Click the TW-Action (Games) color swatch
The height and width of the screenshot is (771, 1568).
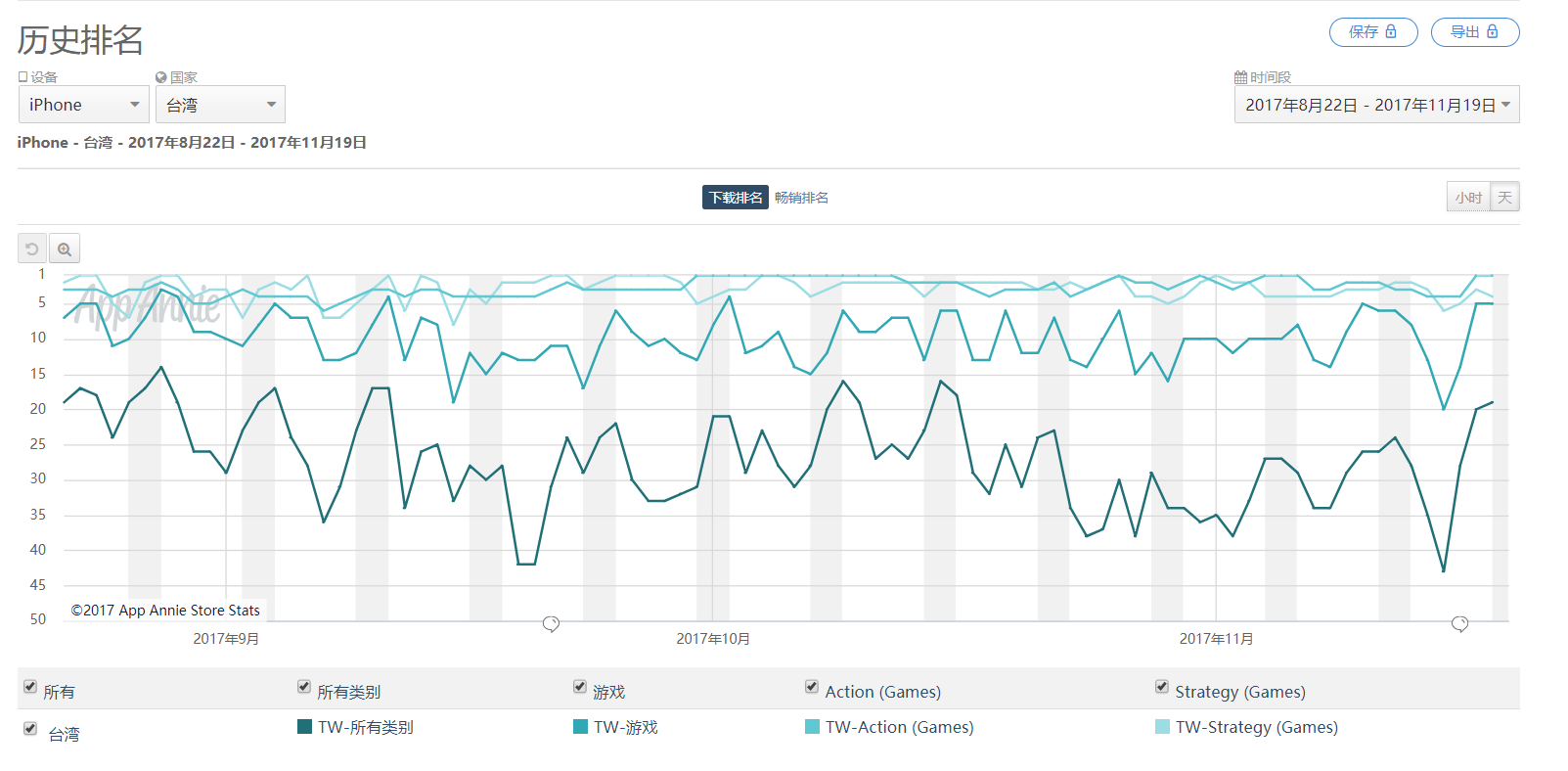[812, 726]
